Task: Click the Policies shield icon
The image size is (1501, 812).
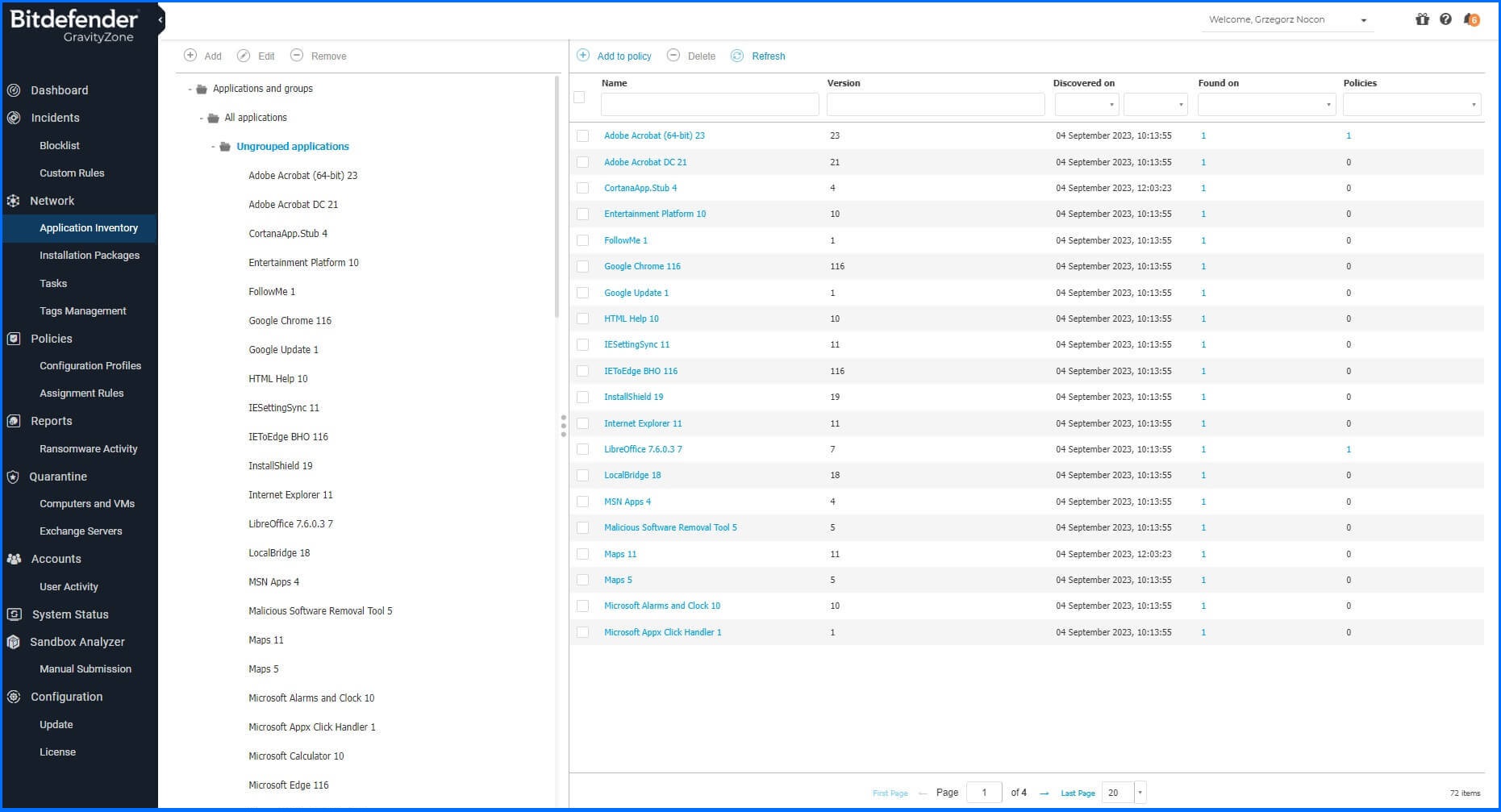Action: tap(14, 339)
